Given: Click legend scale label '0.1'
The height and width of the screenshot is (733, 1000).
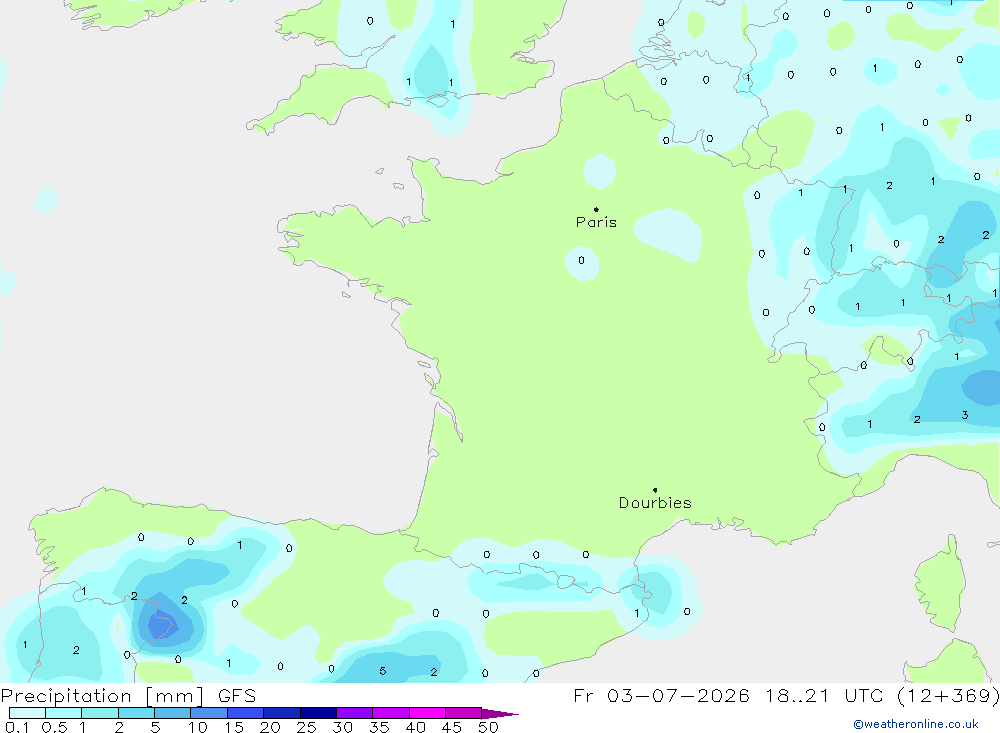Looking at the screenshot, I should point(17,727).
